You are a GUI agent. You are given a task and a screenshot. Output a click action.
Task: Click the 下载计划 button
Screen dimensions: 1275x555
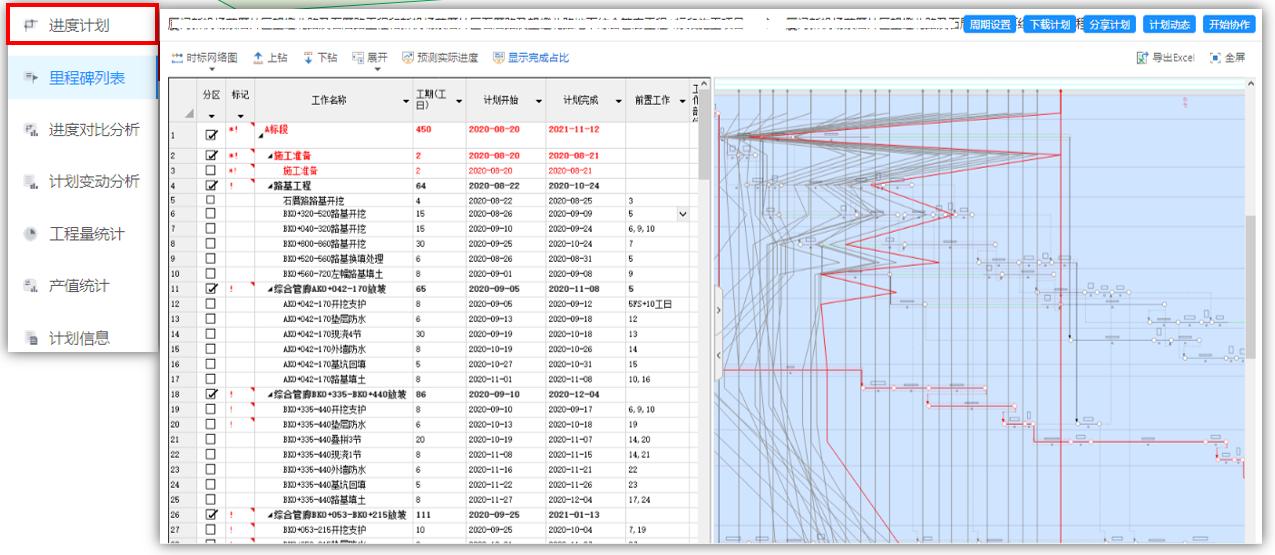coord(1048,23)
